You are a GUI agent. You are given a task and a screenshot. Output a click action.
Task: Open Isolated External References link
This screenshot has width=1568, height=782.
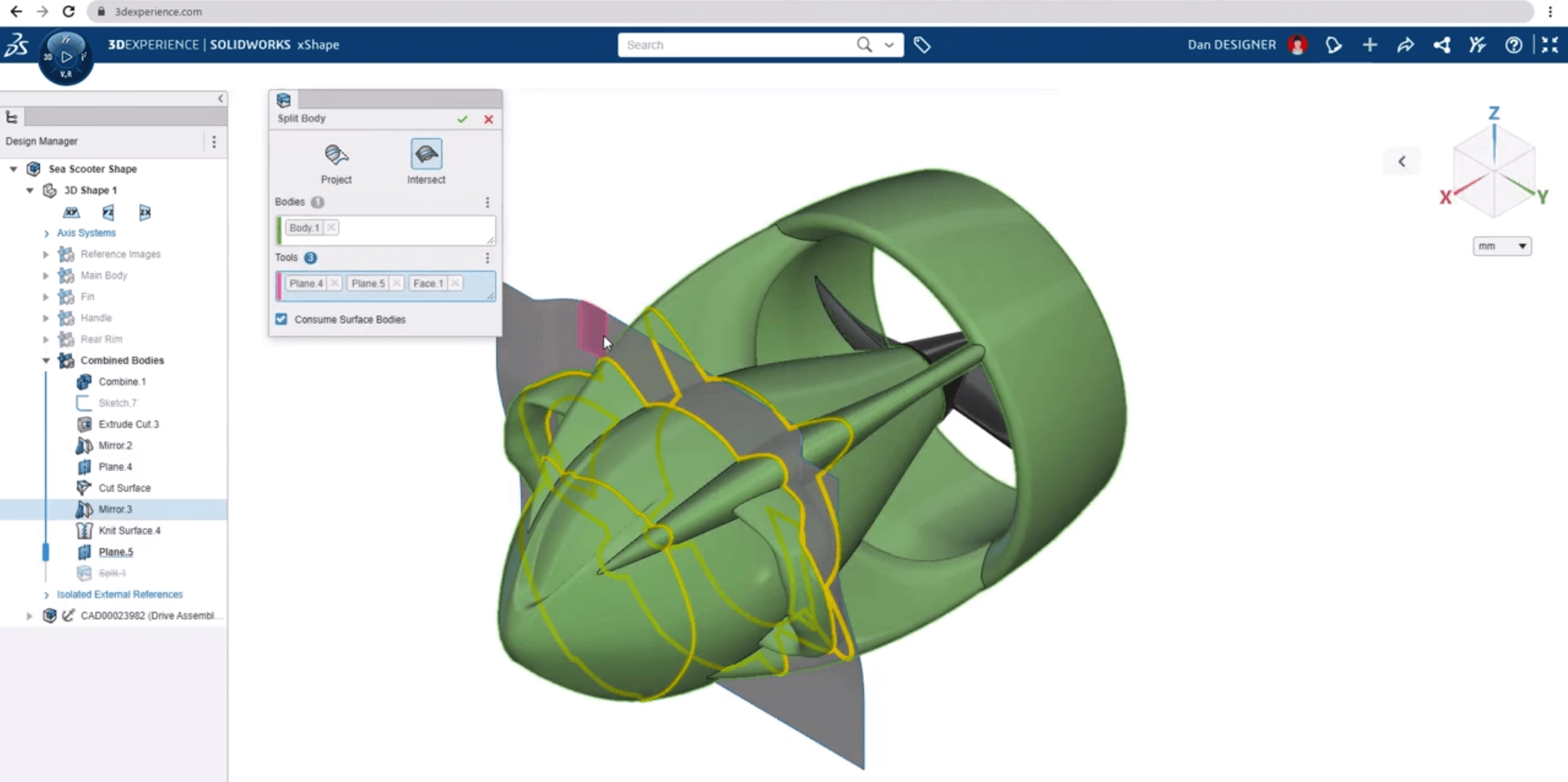click(x=119, y=595)
